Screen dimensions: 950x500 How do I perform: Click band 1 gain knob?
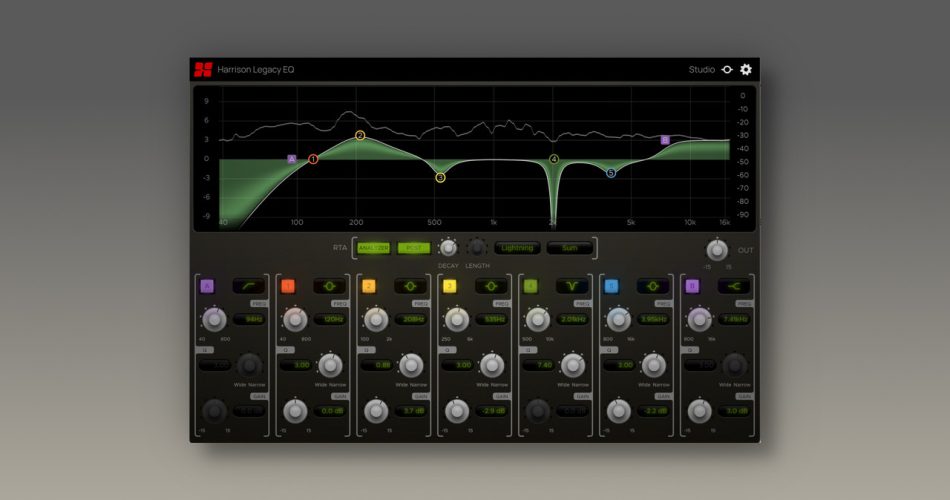(x=295, y=412)
